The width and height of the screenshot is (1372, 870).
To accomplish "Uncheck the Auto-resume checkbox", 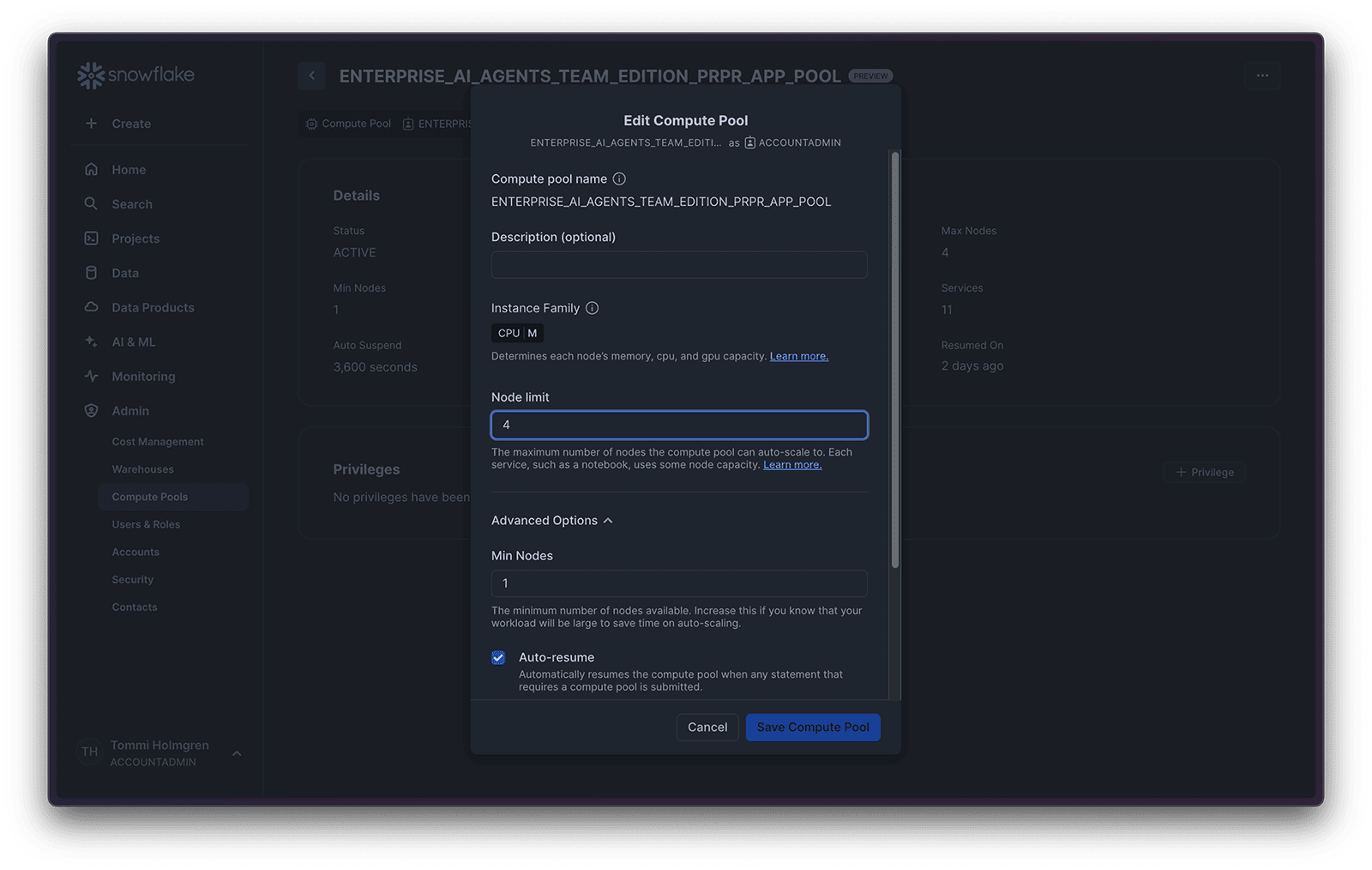I will [498, 658].
